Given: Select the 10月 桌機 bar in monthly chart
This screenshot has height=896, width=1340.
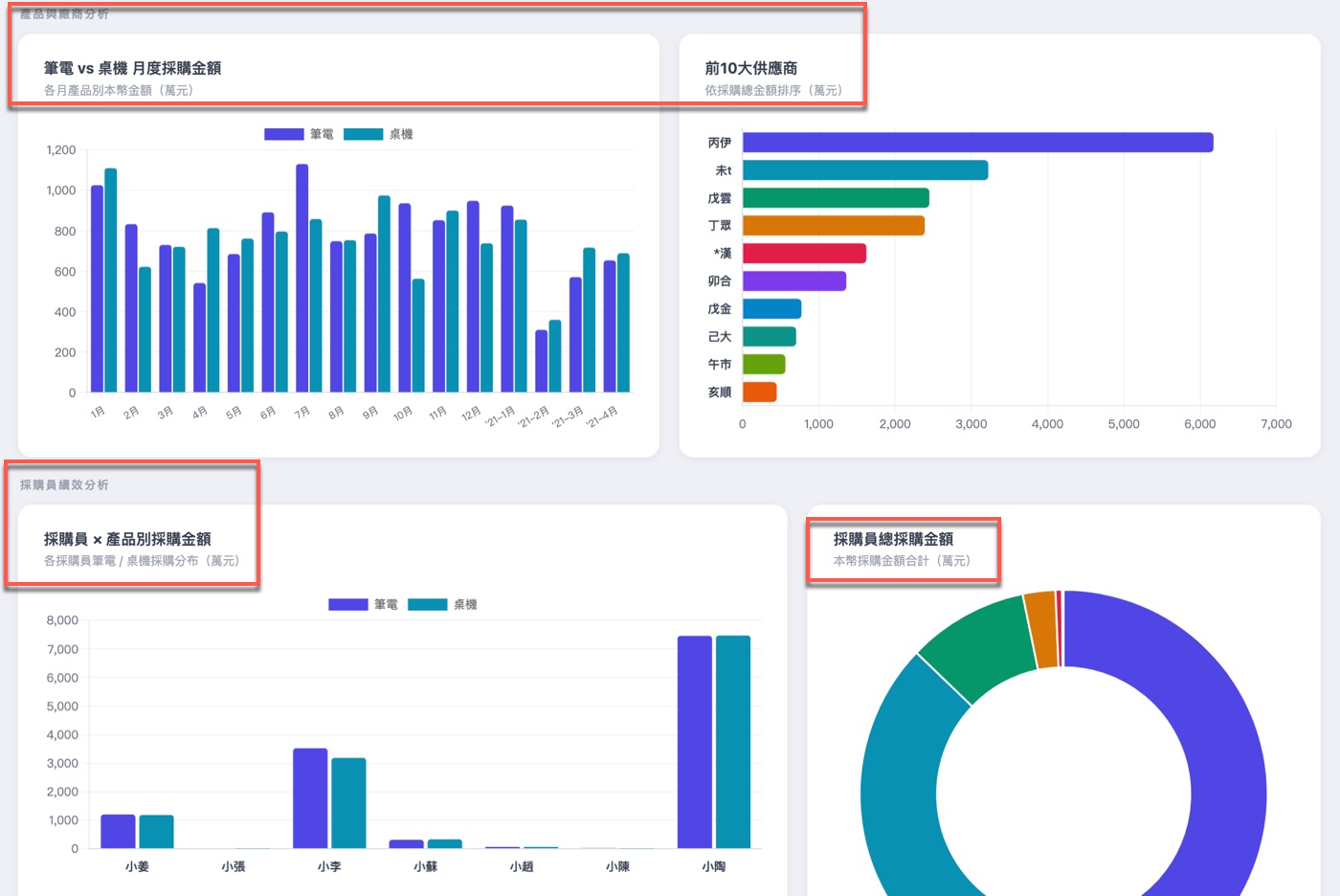Looking at the screenshot, I should (418, 336).
